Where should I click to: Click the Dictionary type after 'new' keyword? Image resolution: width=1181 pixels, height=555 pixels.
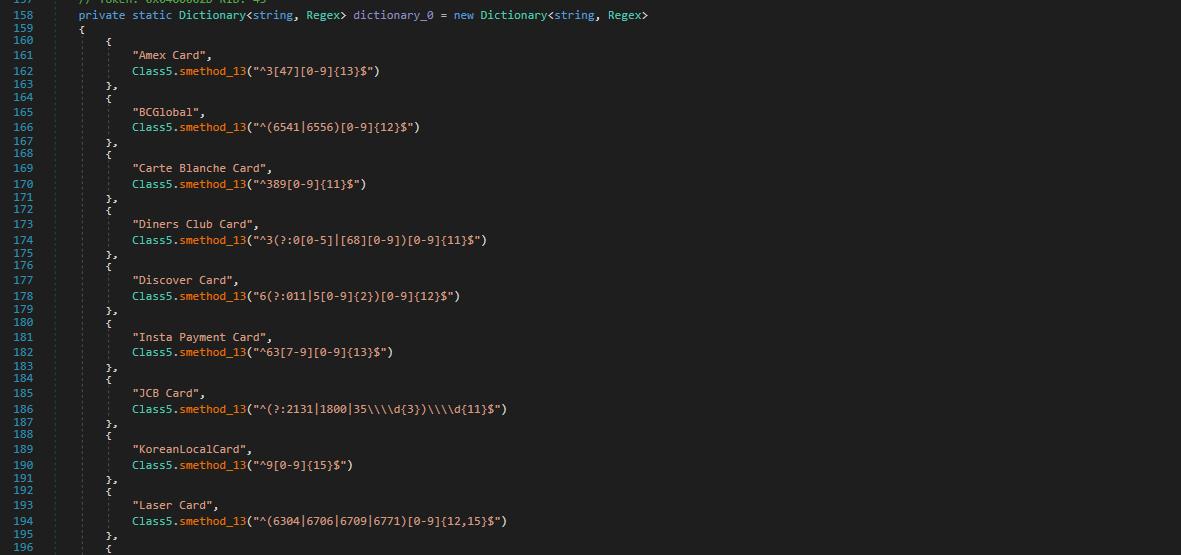513,16
